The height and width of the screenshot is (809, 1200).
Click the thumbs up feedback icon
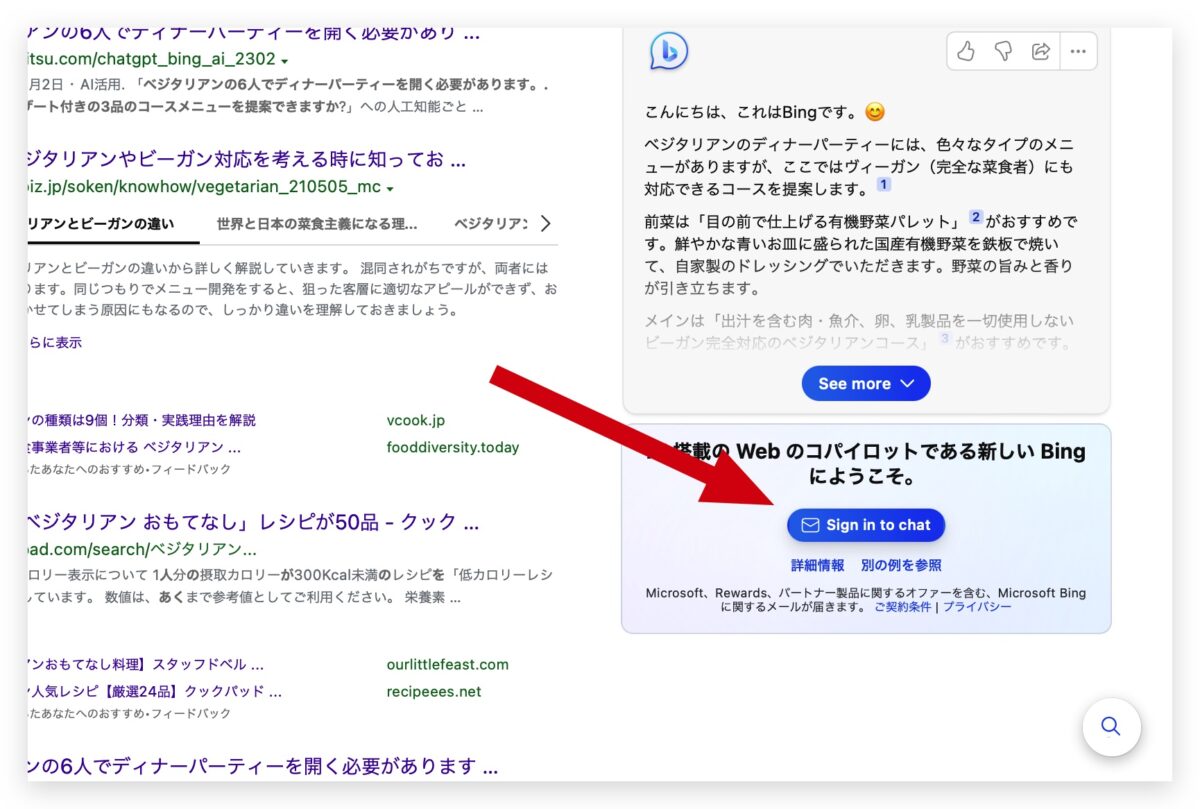(966, 52)
